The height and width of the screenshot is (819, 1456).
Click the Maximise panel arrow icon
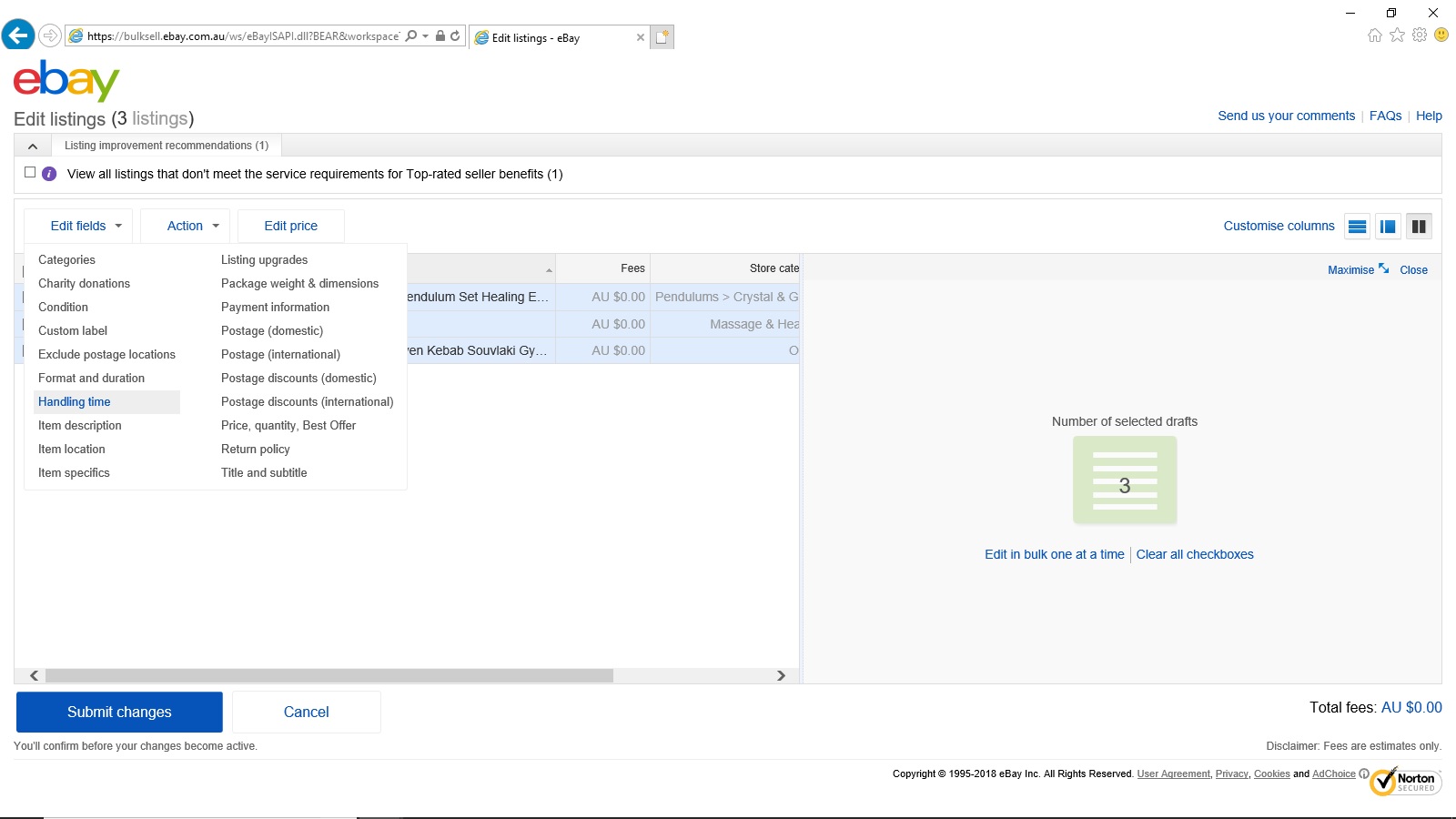point(1383,268)
